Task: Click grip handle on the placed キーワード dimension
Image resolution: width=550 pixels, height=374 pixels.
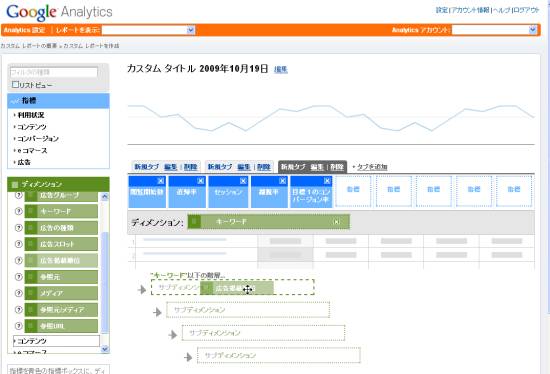Action: (x=194, y=222)
